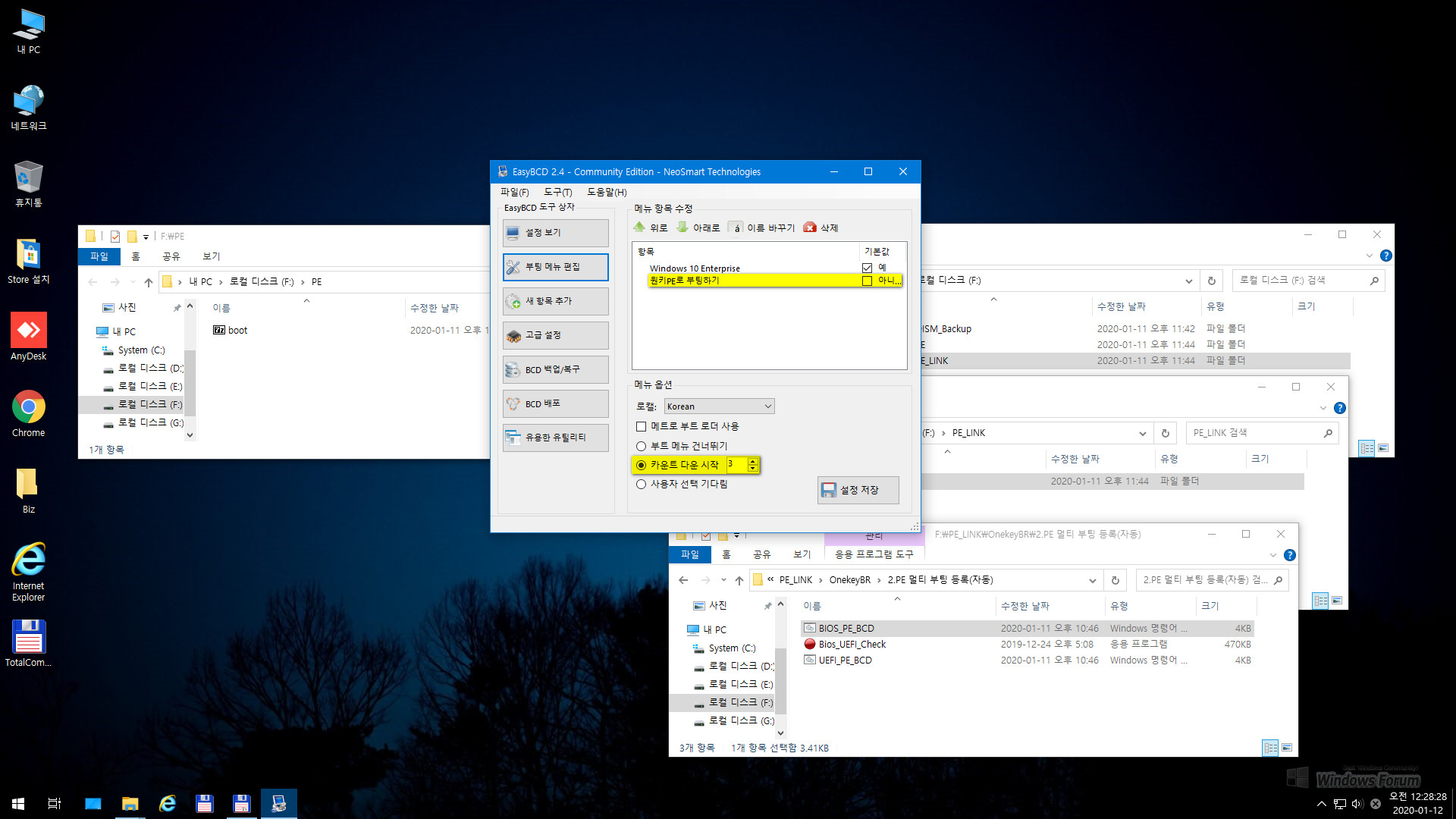Screen dimensions: 1456x819
Task: Open 내 PC desktop icon
Action: (29, 32)
